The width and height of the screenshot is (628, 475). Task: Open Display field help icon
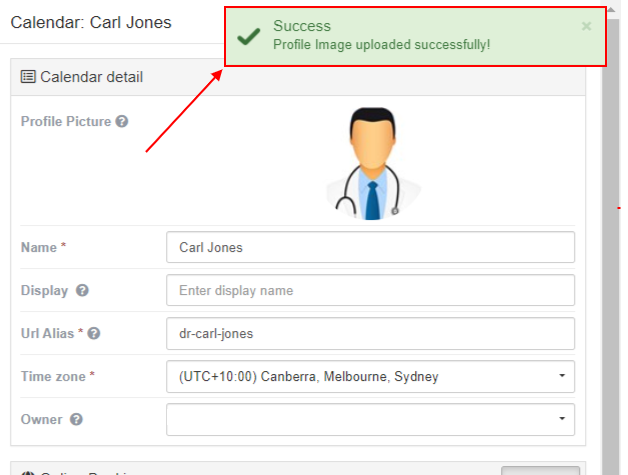[82, 290]
